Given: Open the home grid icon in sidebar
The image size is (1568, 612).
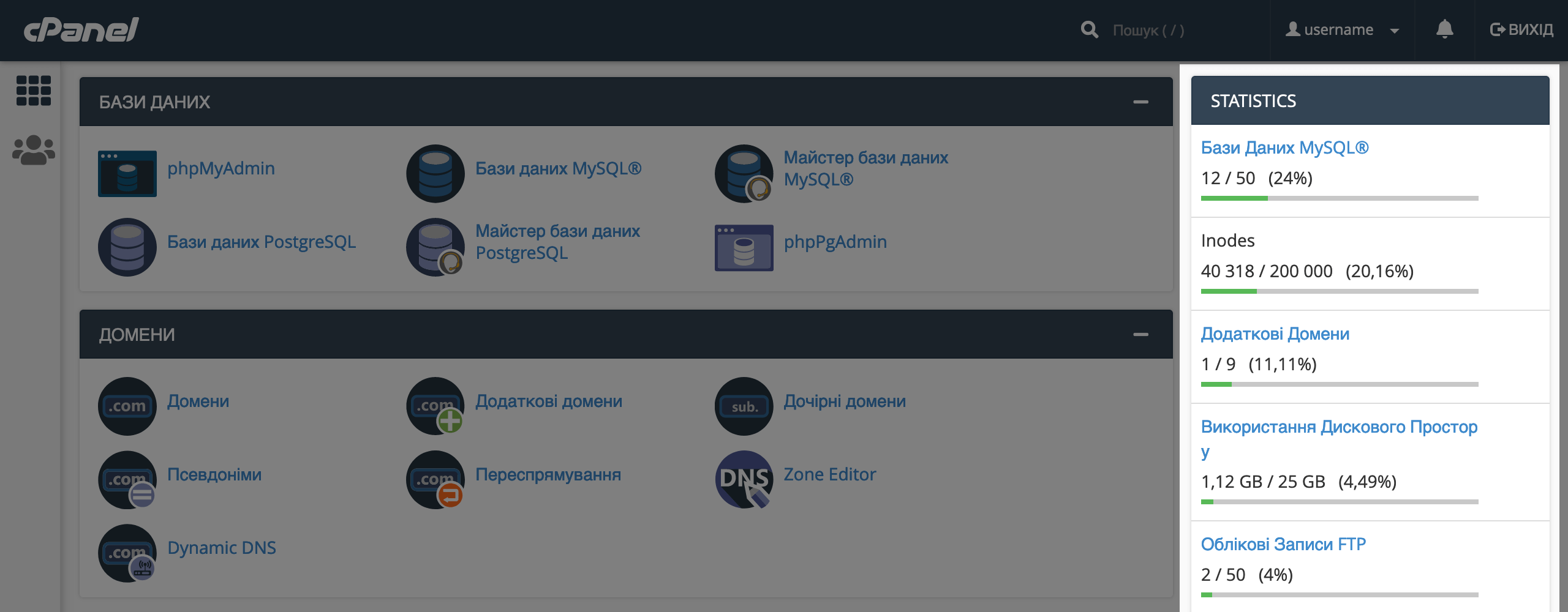Looking at the screenshot, I should click(x=34, y=91).
